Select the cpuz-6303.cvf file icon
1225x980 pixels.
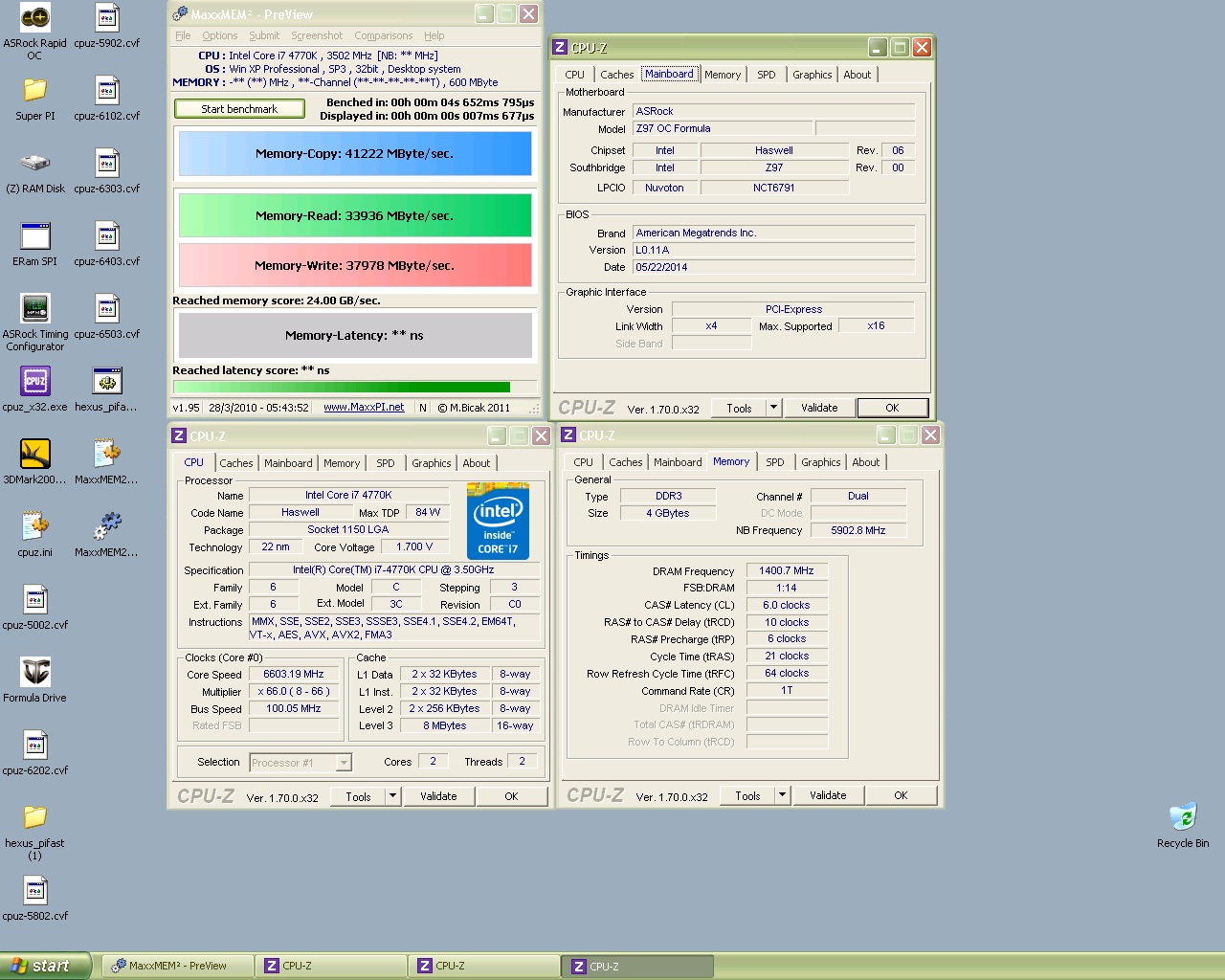pos(107,163)
